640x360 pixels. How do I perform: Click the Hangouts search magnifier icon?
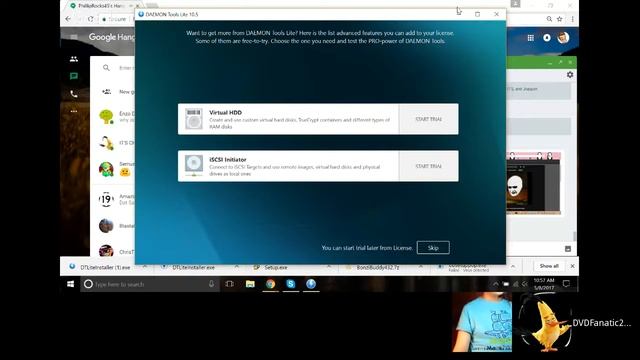[106, 68]
